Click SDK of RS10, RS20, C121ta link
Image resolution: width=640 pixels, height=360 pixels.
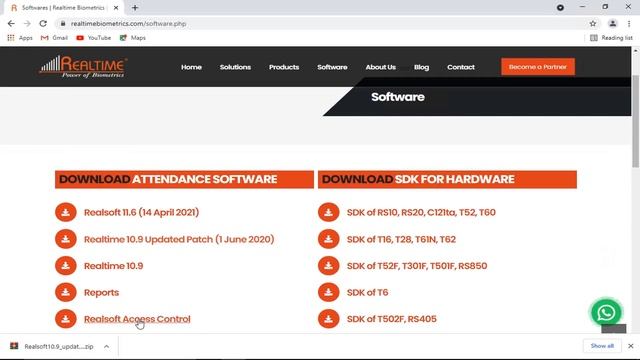click(421, 212)
